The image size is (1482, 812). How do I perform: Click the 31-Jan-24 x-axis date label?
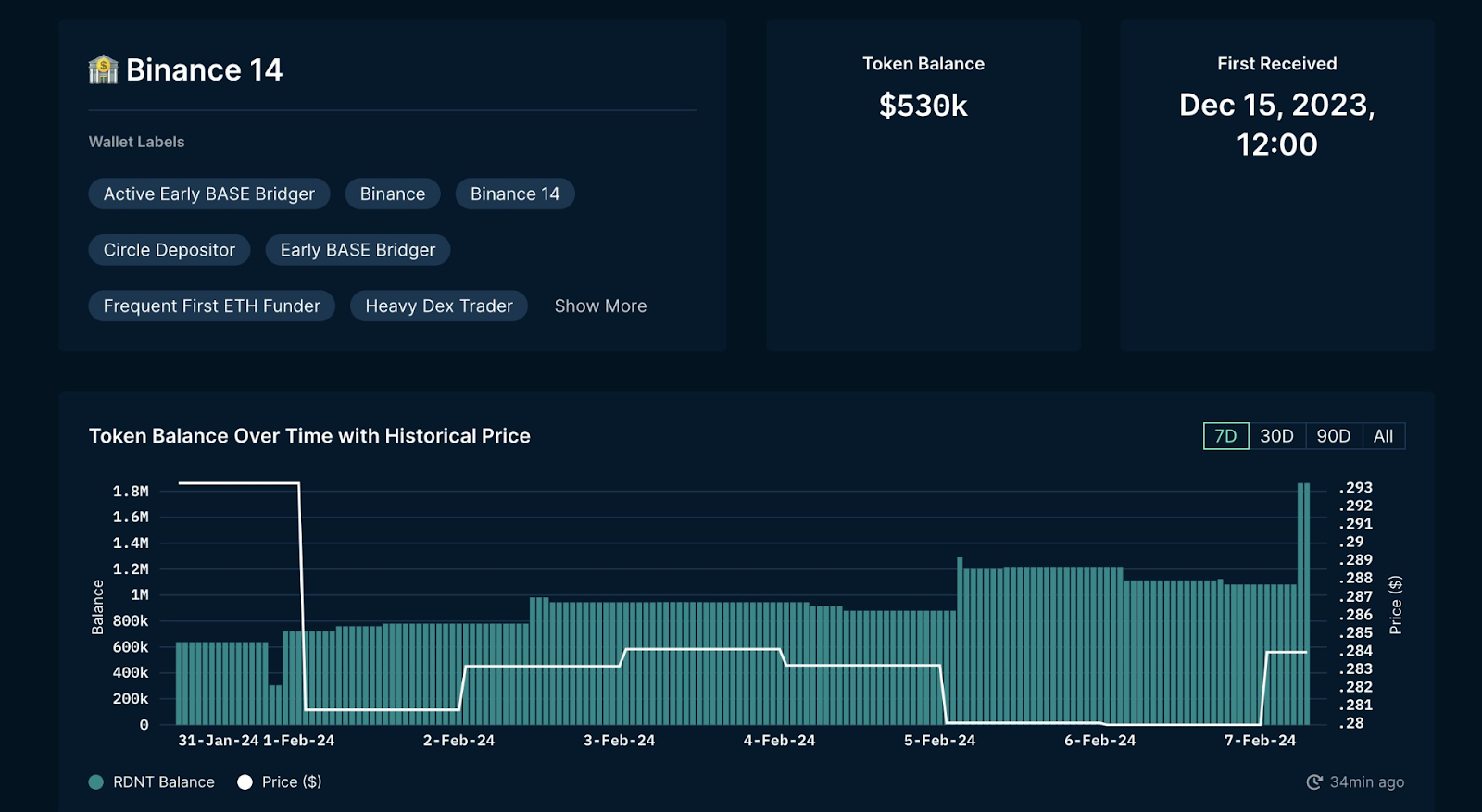coord(219,741)
